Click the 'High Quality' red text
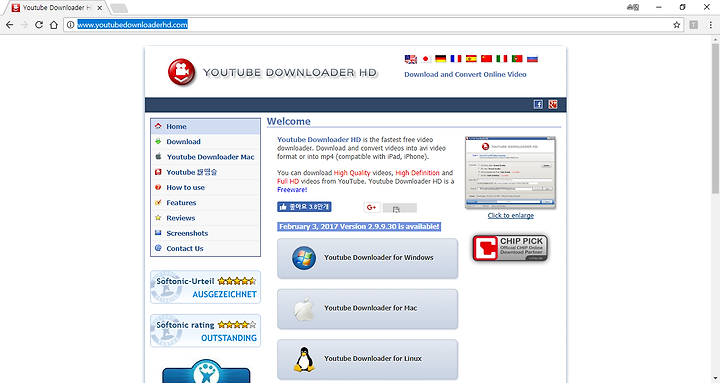720x383 pixels. 352,173
